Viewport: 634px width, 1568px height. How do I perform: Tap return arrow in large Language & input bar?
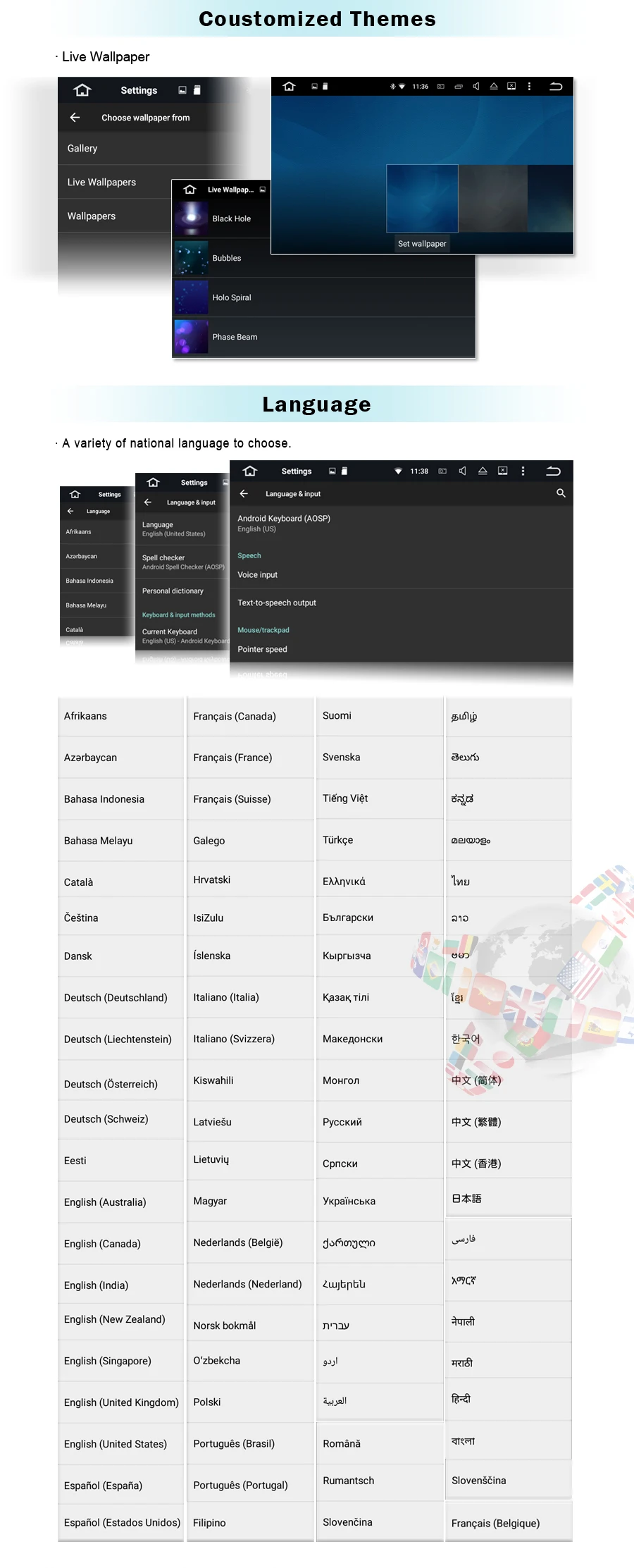[x=554, y=471]
